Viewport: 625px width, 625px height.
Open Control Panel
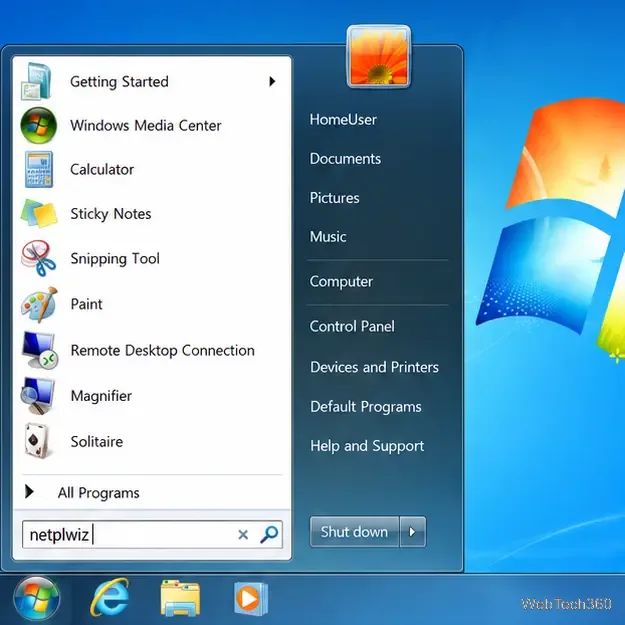tap(352, 326)
